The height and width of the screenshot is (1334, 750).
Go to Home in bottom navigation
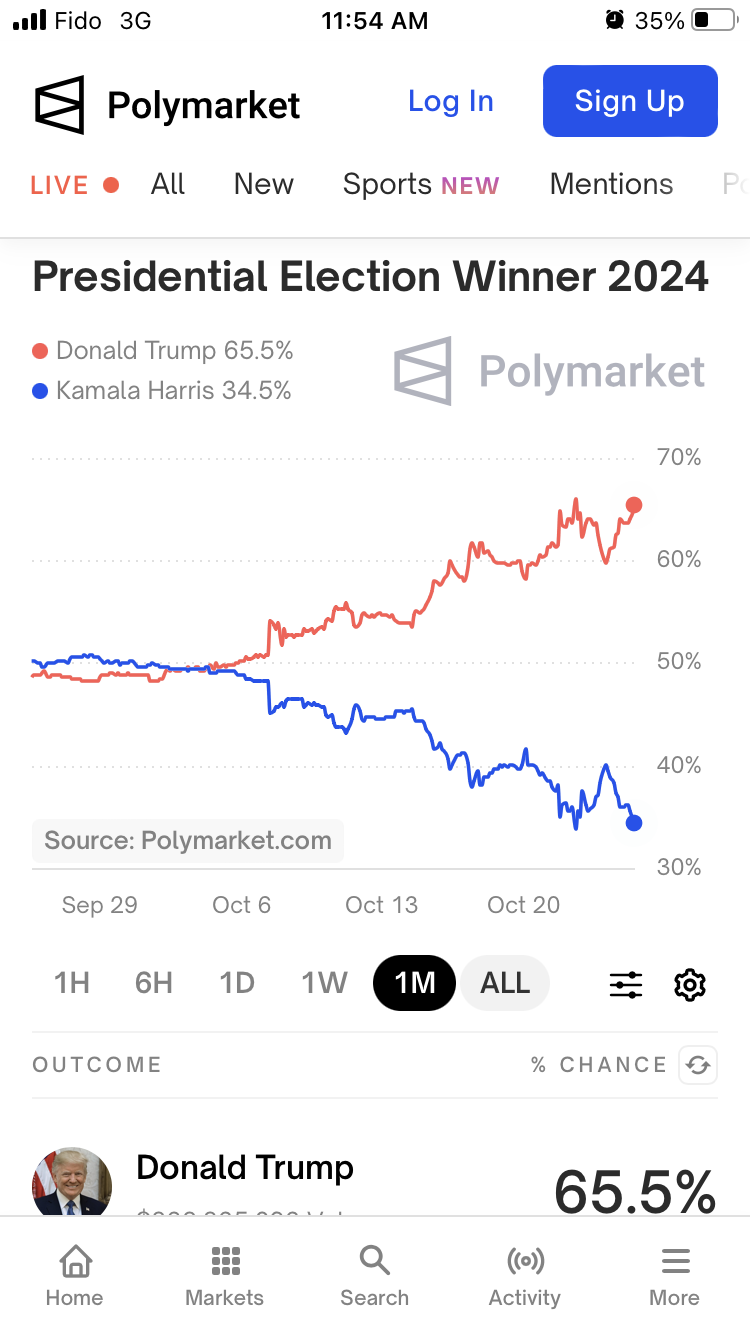coord(75,1276)
